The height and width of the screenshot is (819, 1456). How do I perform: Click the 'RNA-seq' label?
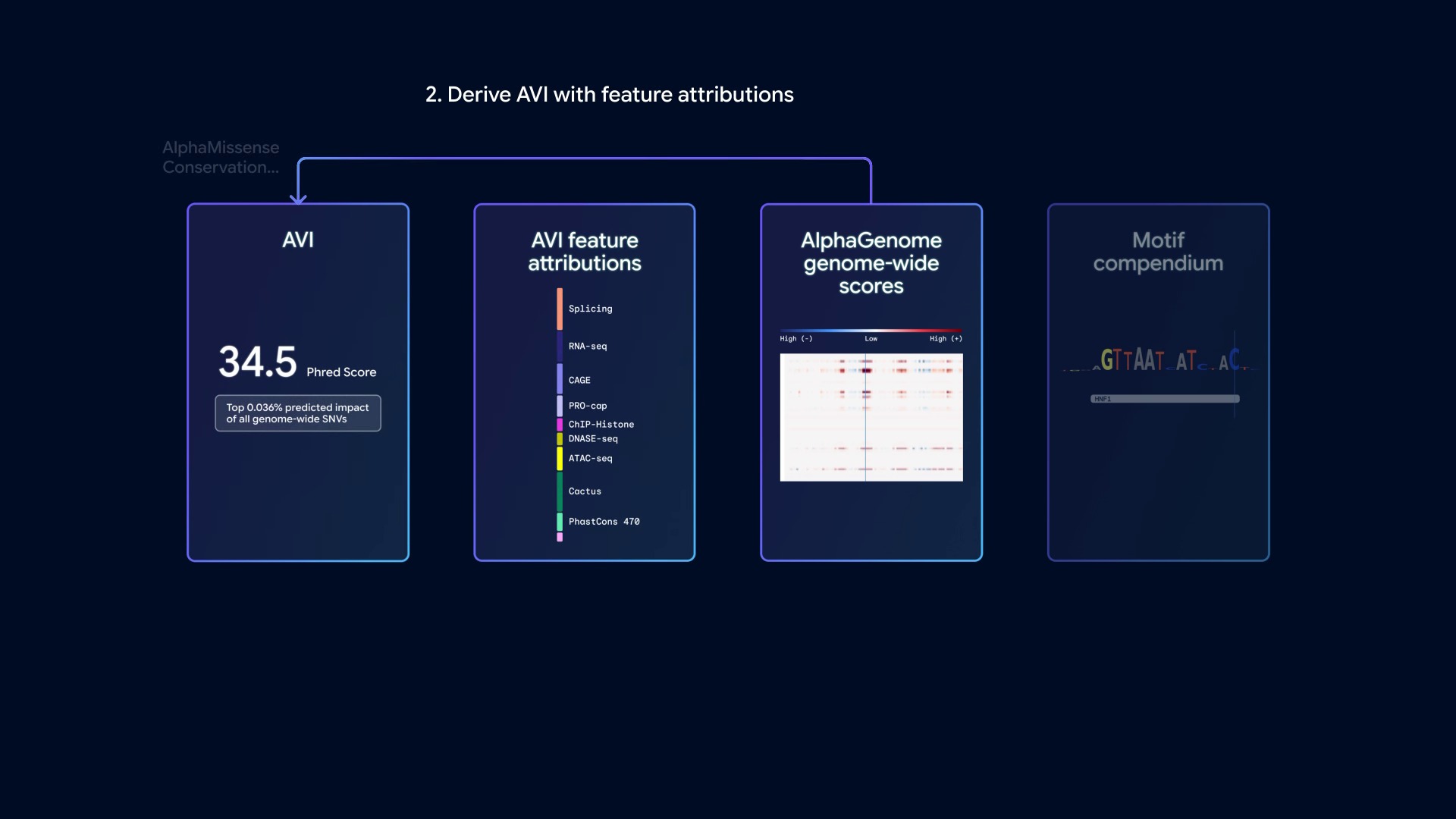pos(588,347)
